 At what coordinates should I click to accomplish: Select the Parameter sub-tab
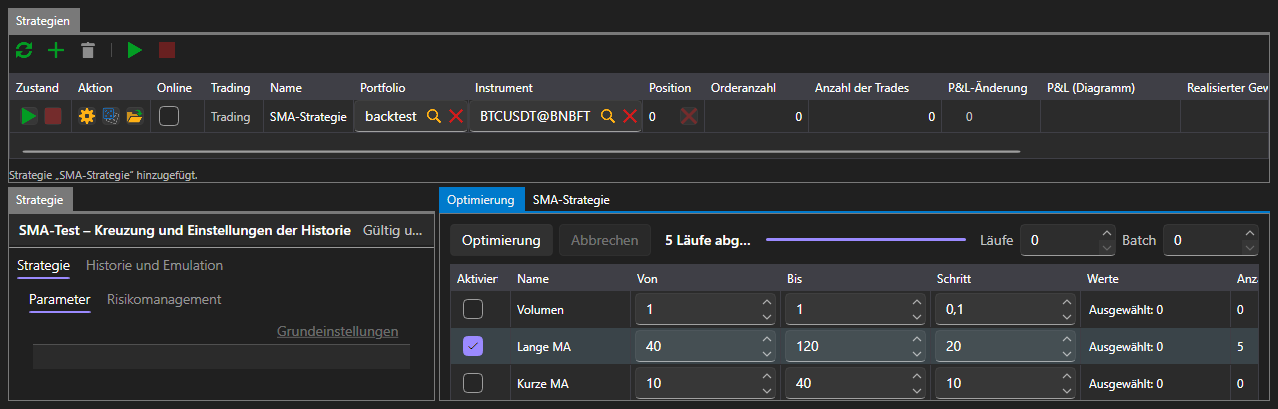60,299
